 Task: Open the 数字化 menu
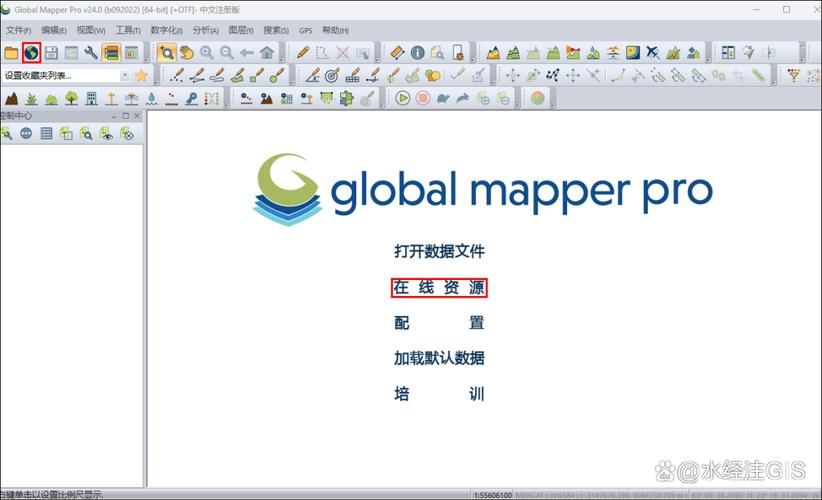coord(166,30)
